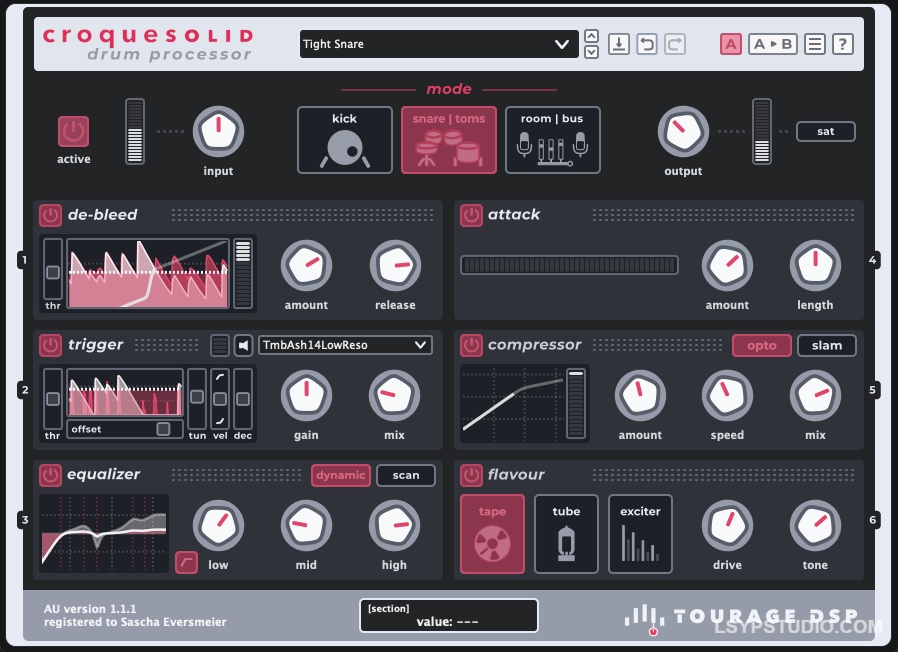Click the redo arrow icon

tap(676, 43)
